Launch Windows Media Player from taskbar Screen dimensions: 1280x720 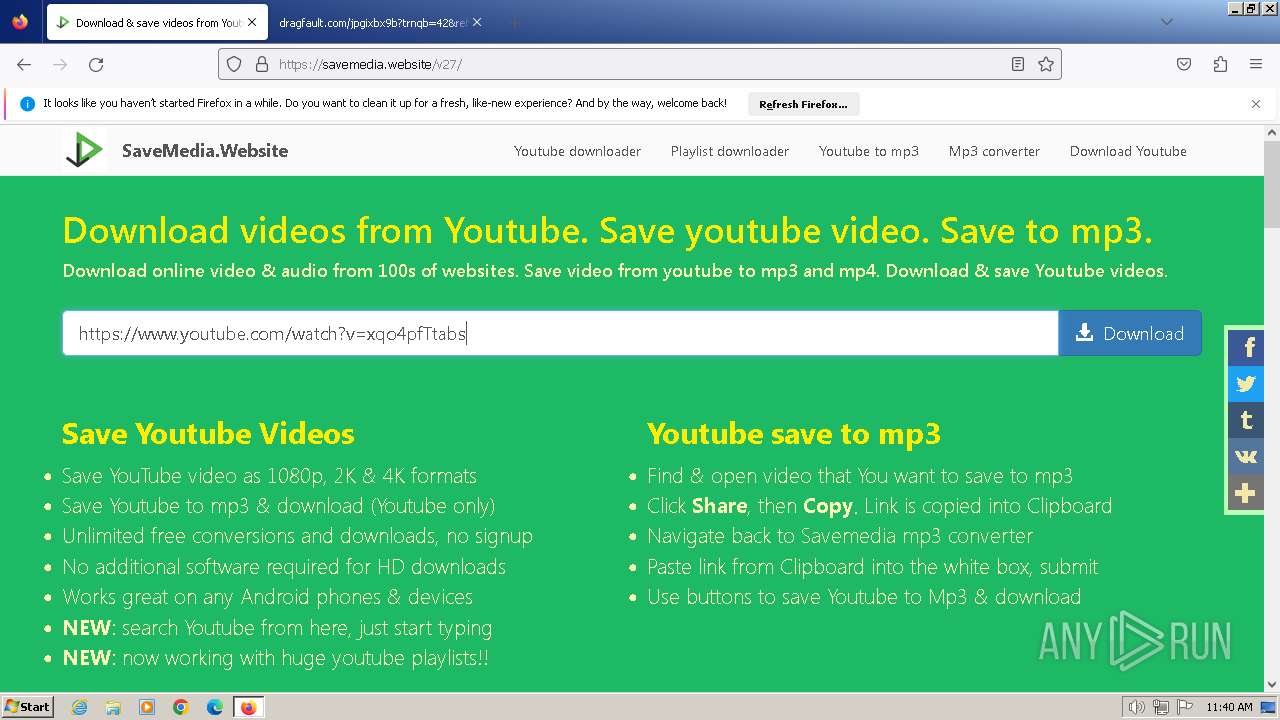[147, 707]
